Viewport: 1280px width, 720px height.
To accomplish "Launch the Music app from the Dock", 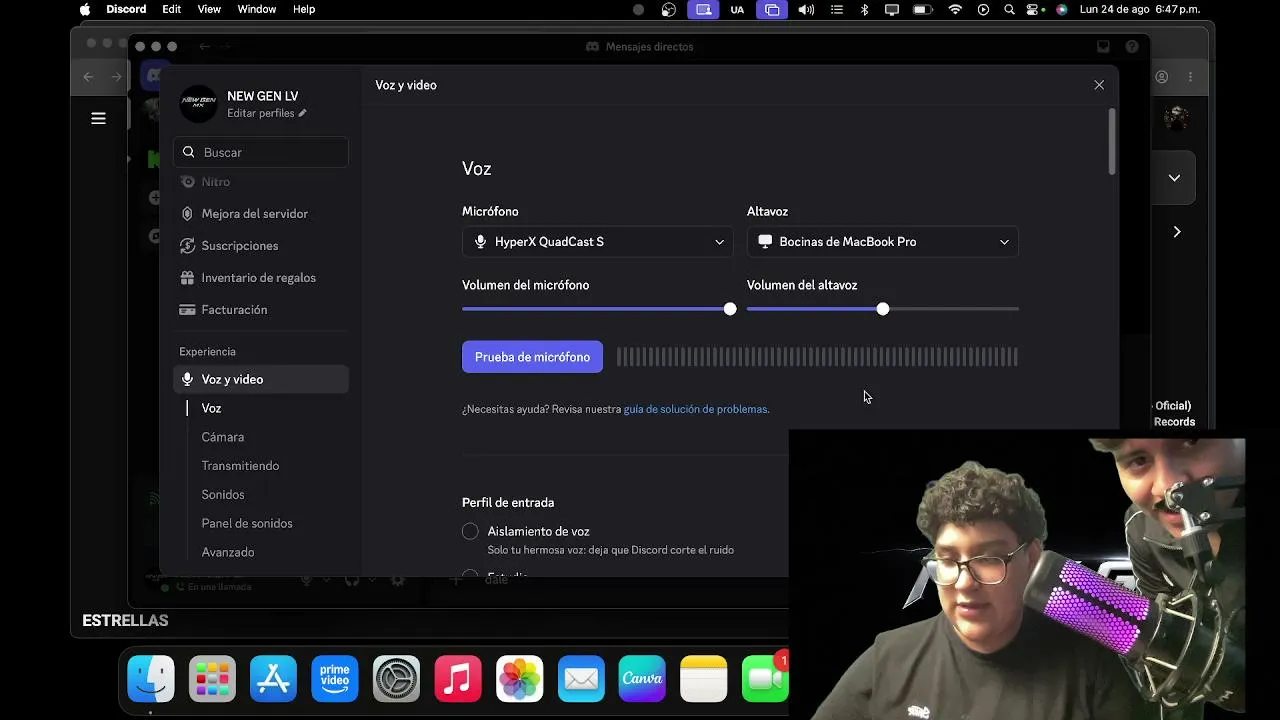I will click(458, 680).
